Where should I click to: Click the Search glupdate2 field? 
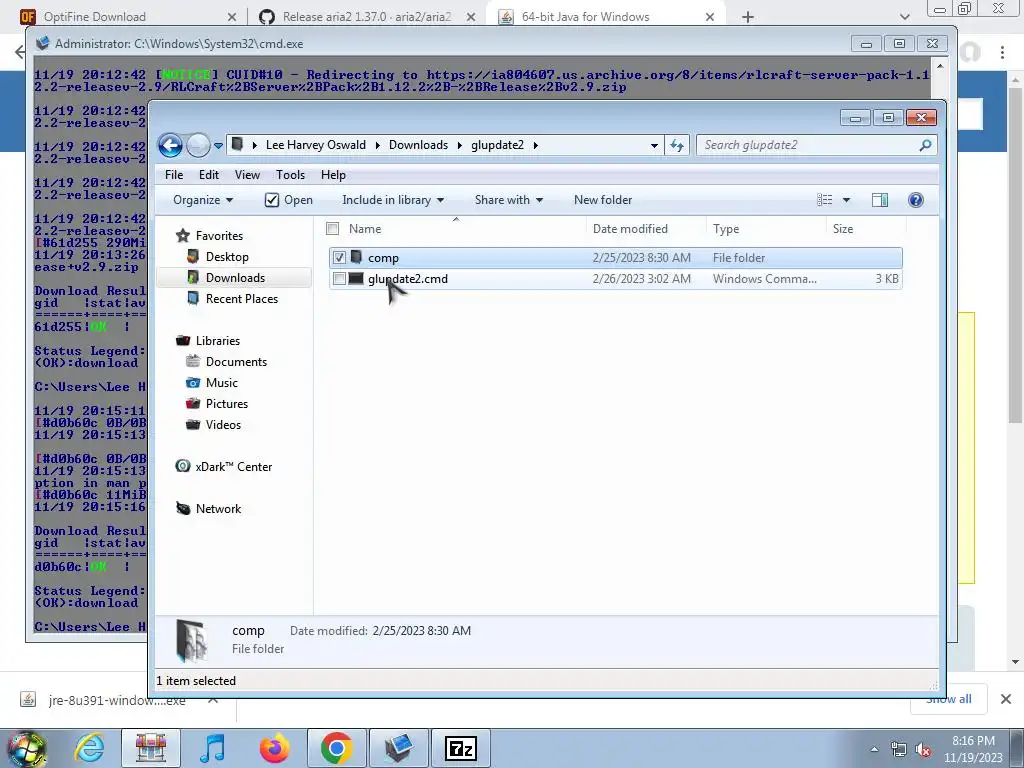click(816, 145)
